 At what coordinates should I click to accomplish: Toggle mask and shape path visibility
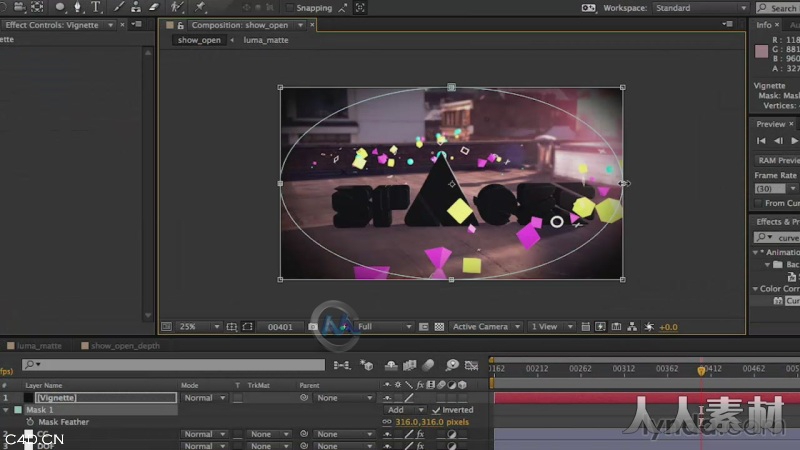click(247, 327)
